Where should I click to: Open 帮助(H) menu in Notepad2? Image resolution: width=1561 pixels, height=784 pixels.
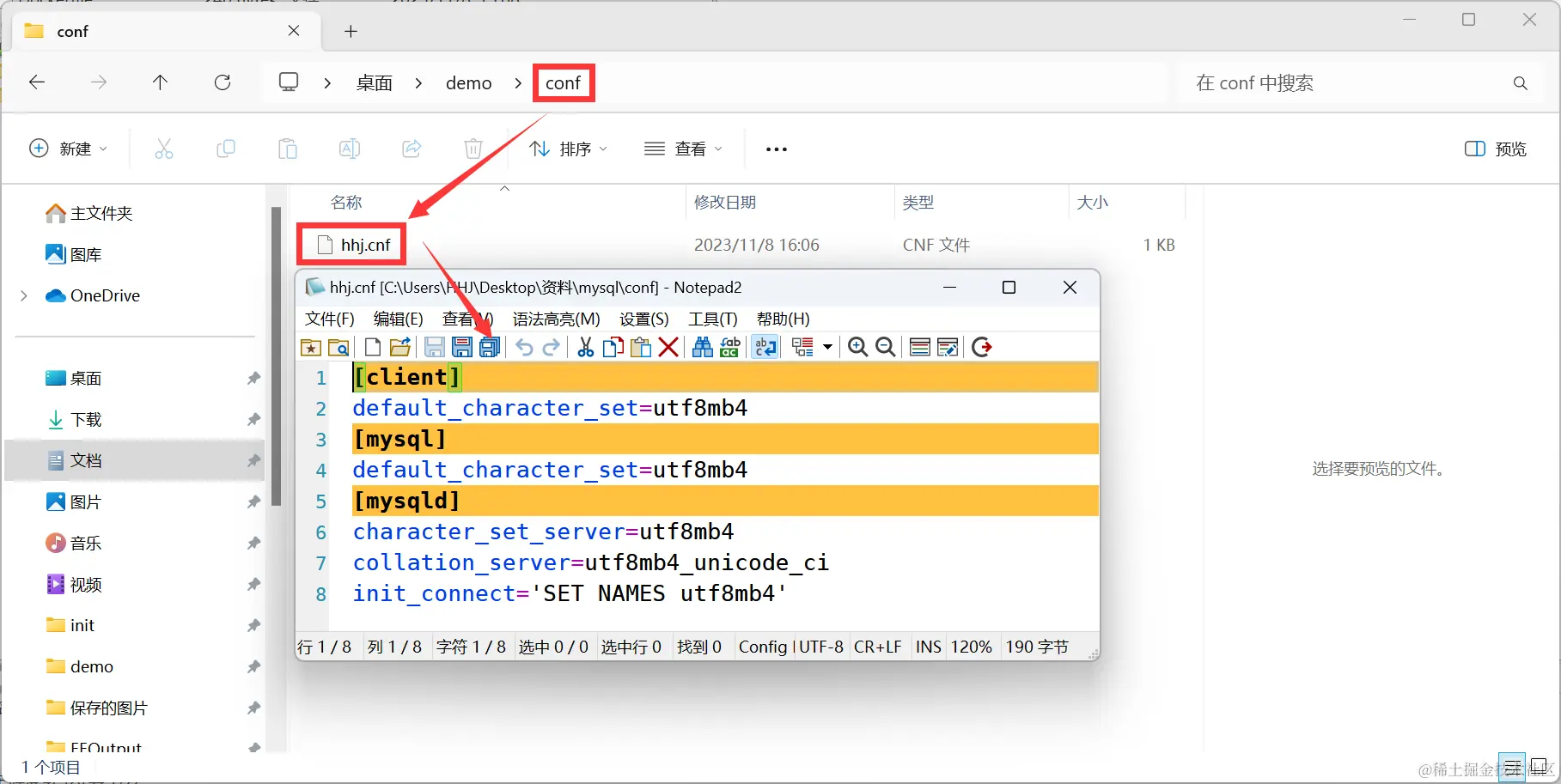coord(784,319)
